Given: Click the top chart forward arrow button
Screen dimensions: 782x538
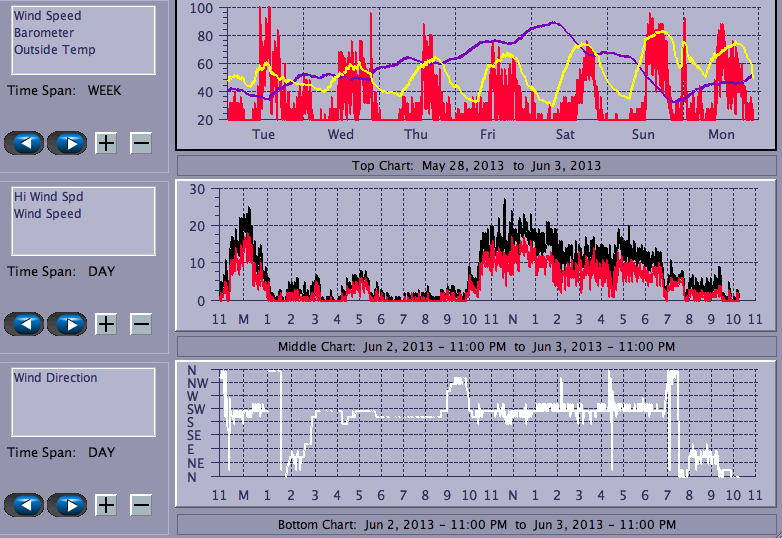Looking at the screenshot, I should point(68,143).
